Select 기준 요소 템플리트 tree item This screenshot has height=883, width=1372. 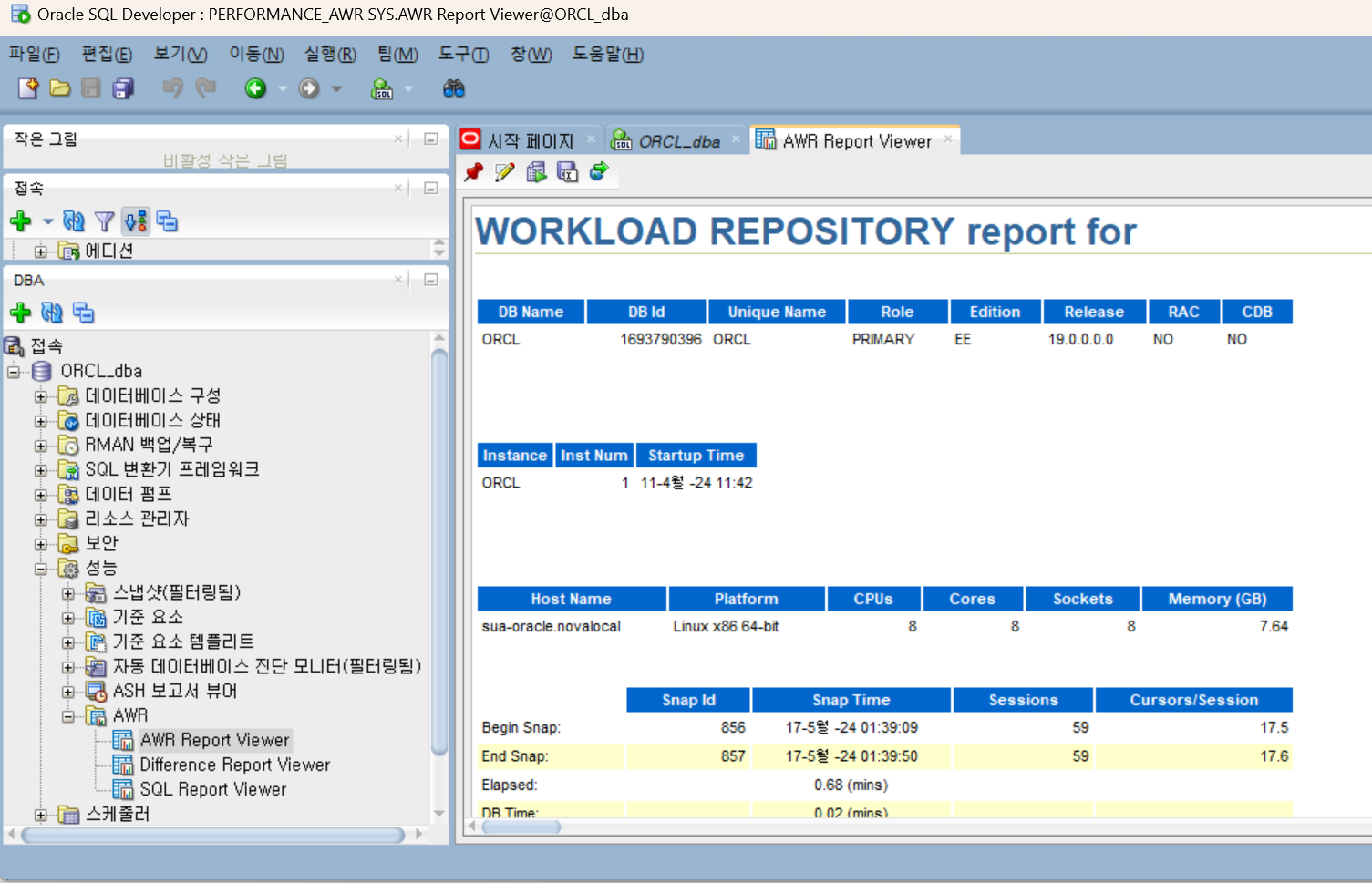(x=183, y=642)
